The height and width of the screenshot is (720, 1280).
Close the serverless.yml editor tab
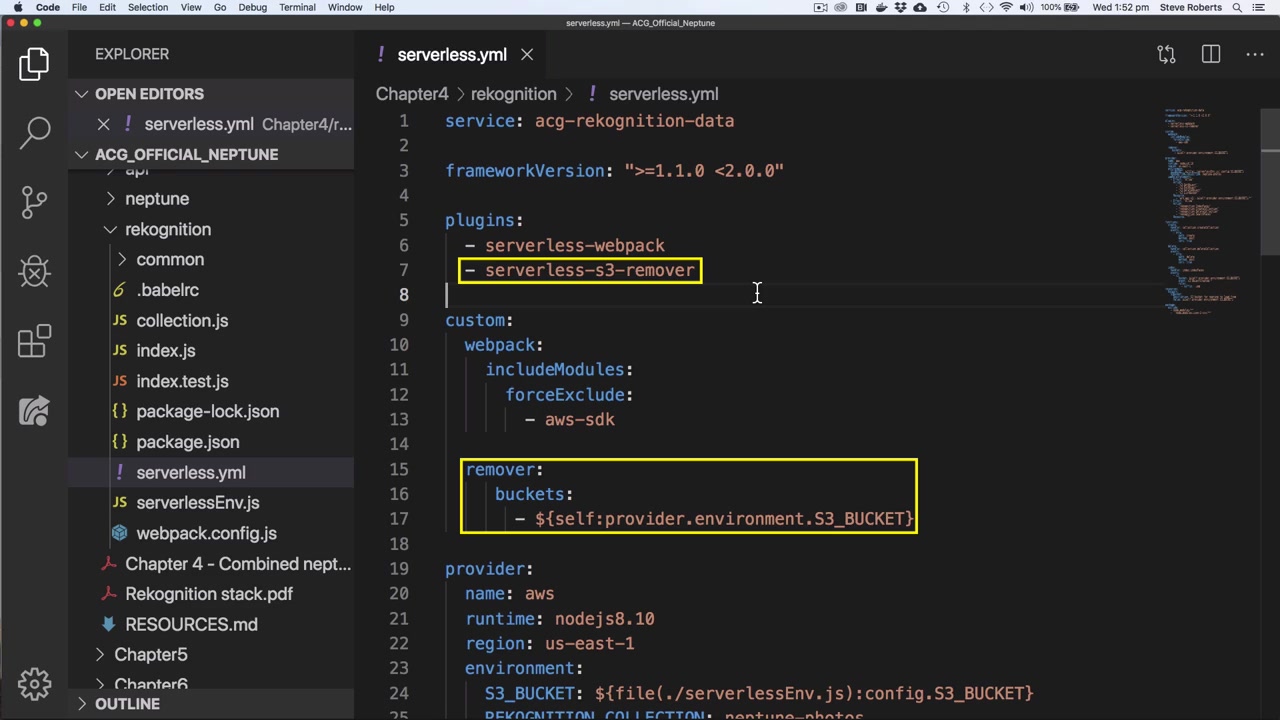pyautogui.click(x=527, y=55)
